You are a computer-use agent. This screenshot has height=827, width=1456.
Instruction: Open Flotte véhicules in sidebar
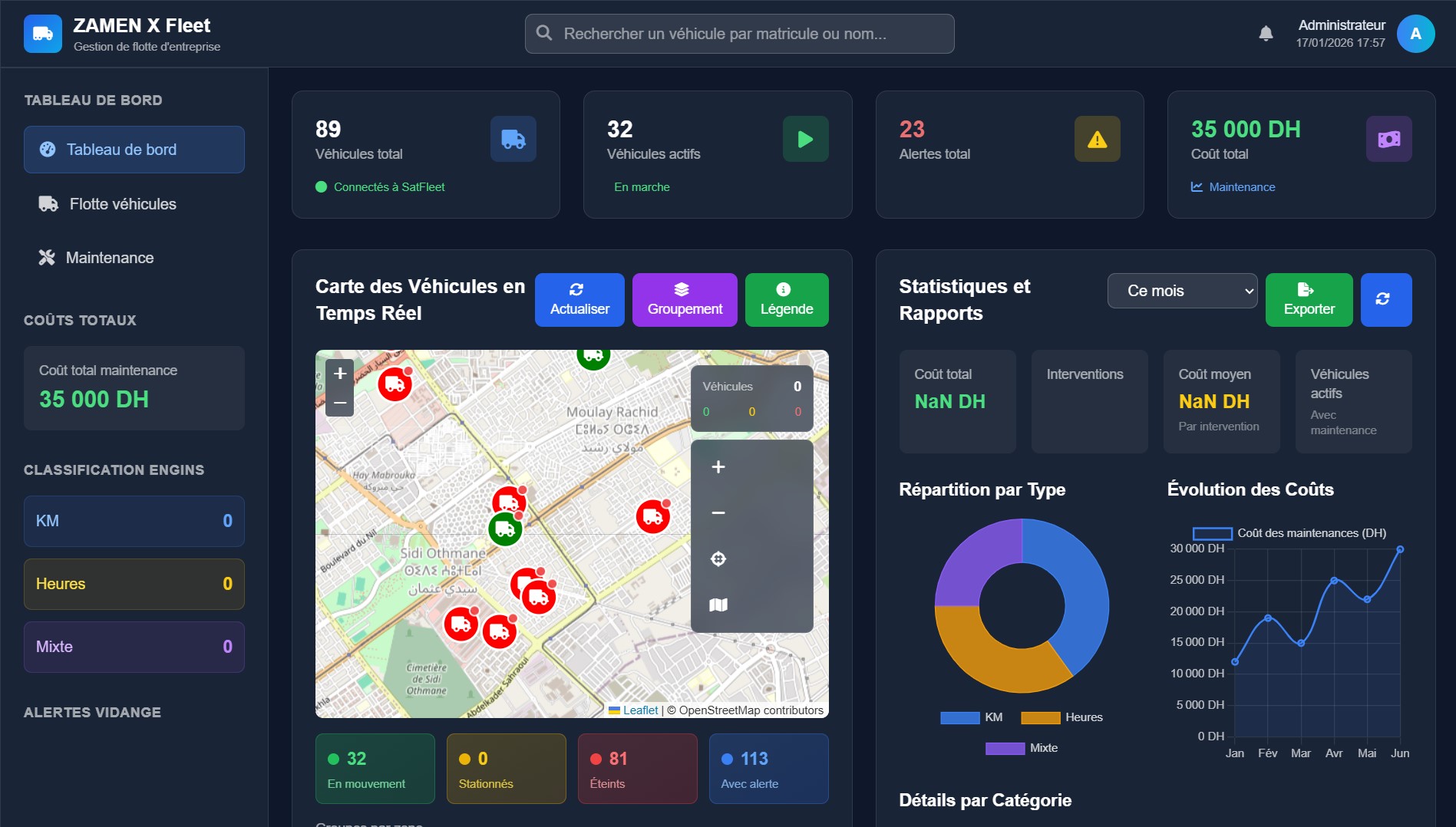coord(123,204)
